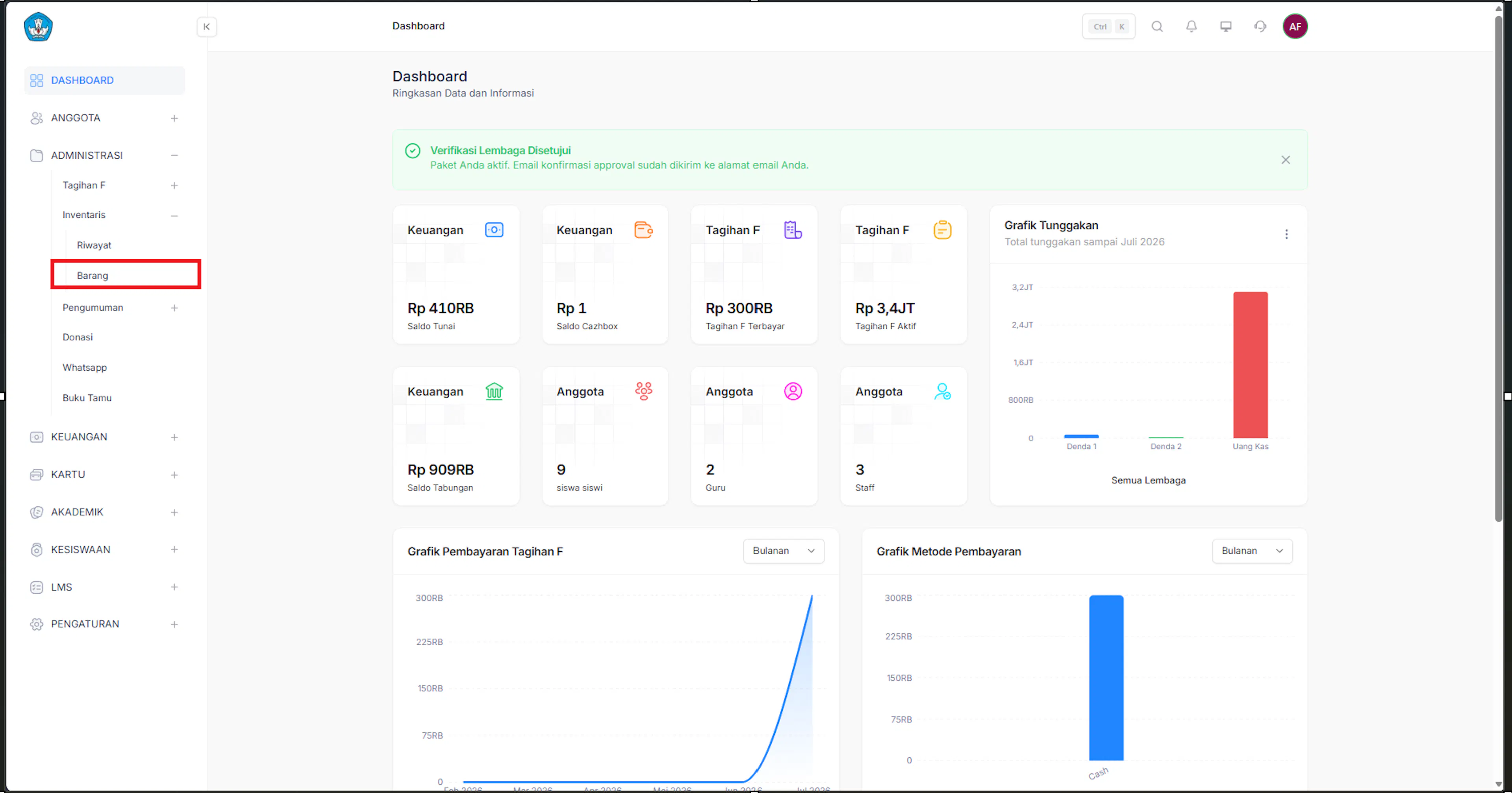Open notifications bell icon
The image size is (1512, 793).
(1191, 26)
